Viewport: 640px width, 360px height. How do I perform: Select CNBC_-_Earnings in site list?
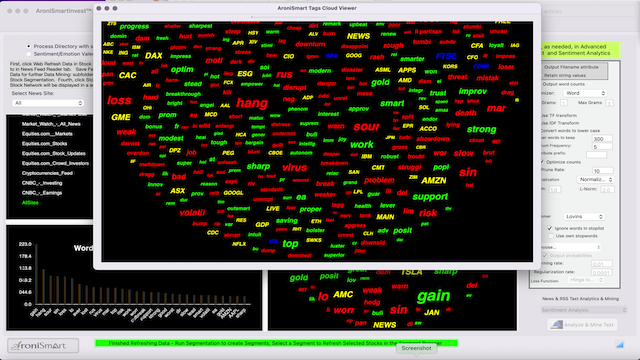tap(42, 193)
